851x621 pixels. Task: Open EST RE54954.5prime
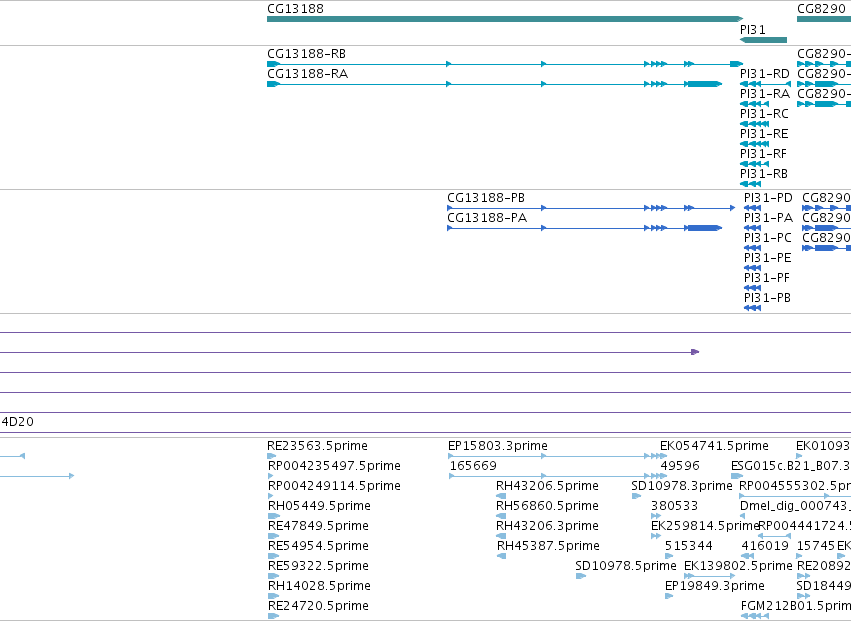(x=318, y=546)
